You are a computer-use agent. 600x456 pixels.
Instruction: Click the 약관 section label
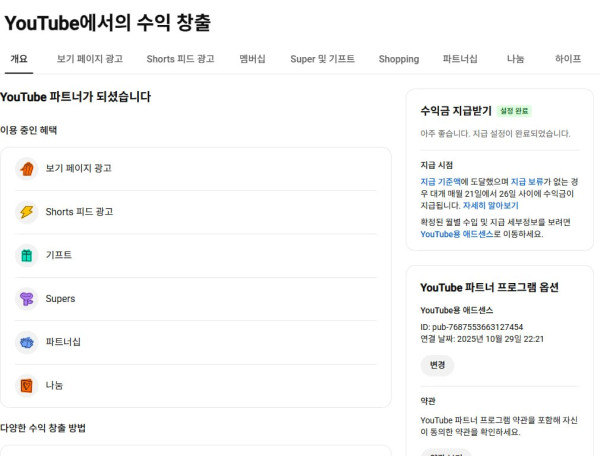click(x=428, y=401)
